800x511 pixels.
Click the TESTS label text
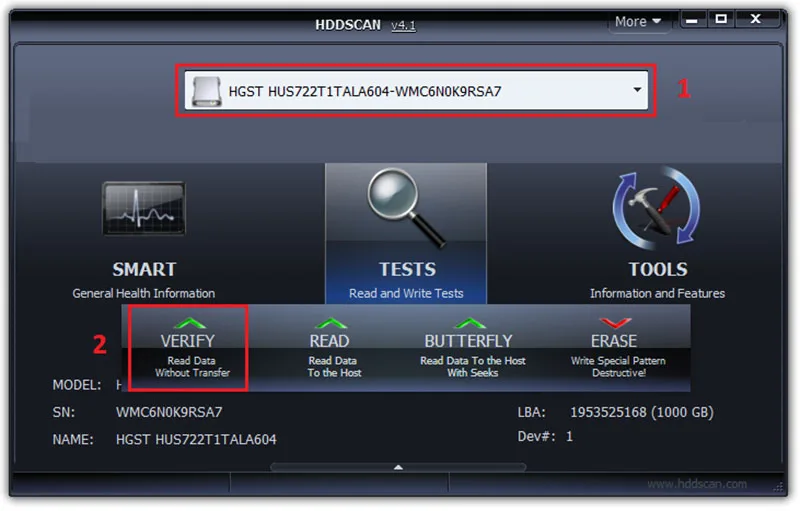point(407,269)
